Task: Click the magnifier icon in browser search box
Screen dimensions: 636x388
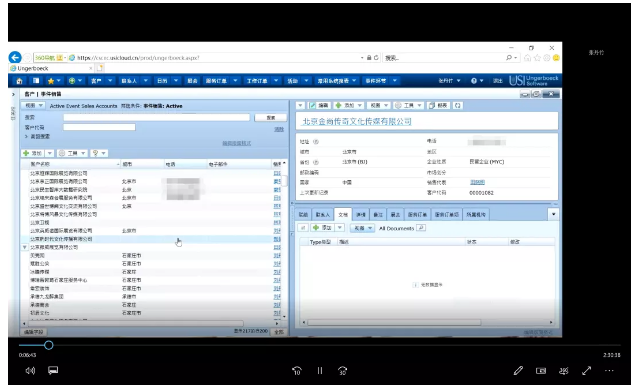Action: click(x=509, y=58)
